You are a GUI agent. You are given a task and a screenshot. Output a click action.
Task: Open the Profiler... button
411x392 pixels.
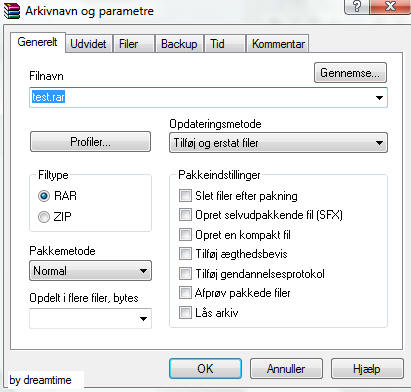[90, 142]
